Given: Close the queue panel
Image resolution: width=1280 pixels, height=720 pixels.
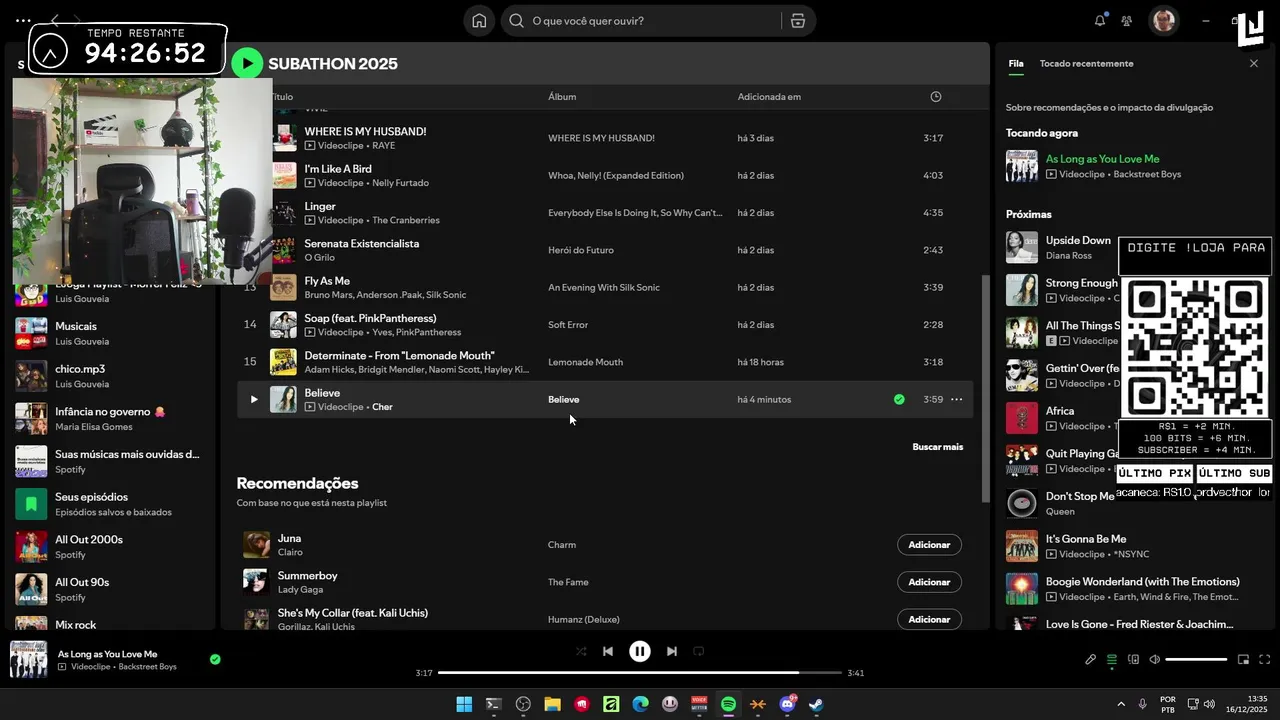Looking at the screenshot, I should 1254,63.
